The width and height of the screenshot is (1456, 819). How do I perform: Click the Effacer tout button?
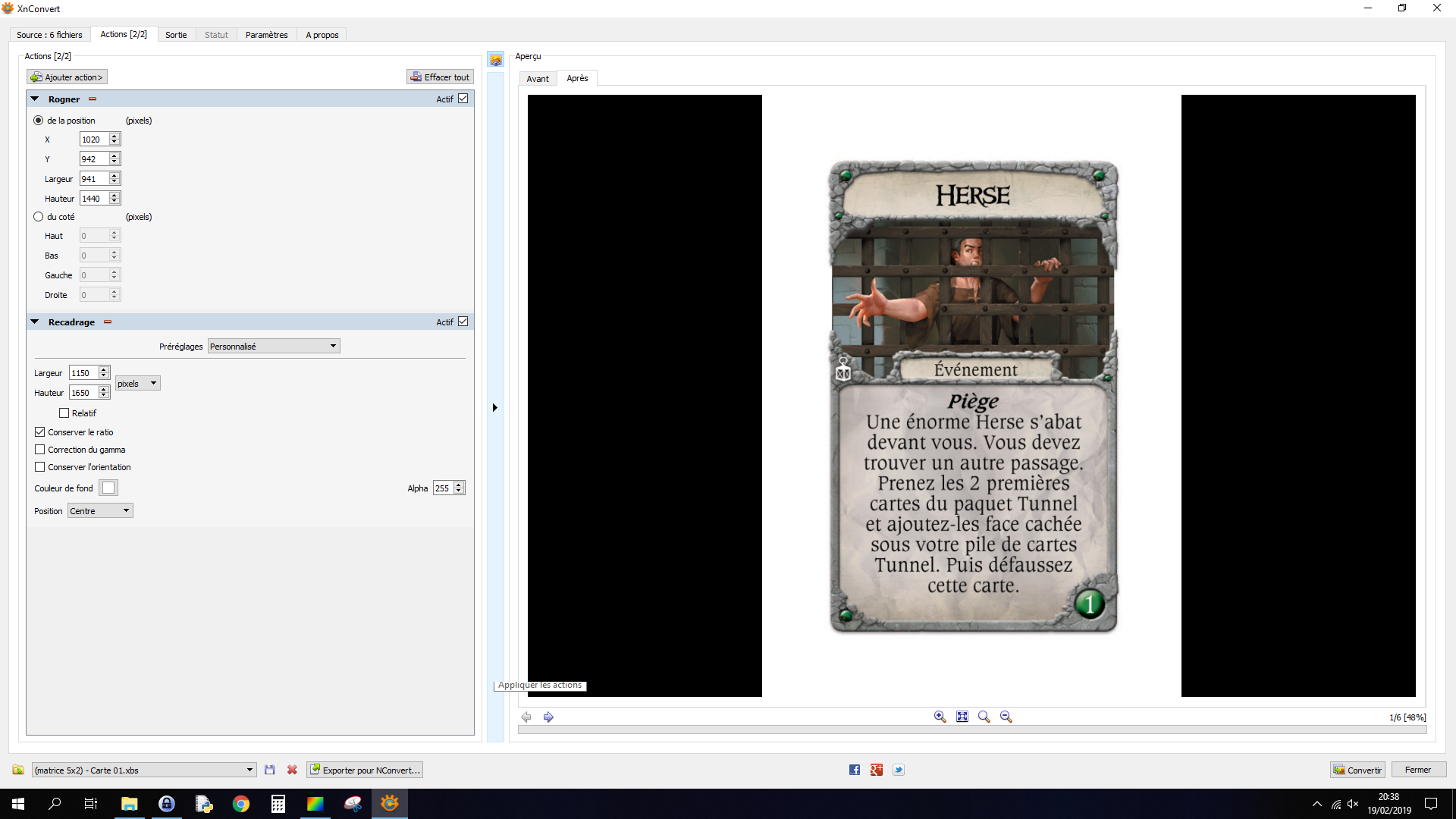pos(440,77)
